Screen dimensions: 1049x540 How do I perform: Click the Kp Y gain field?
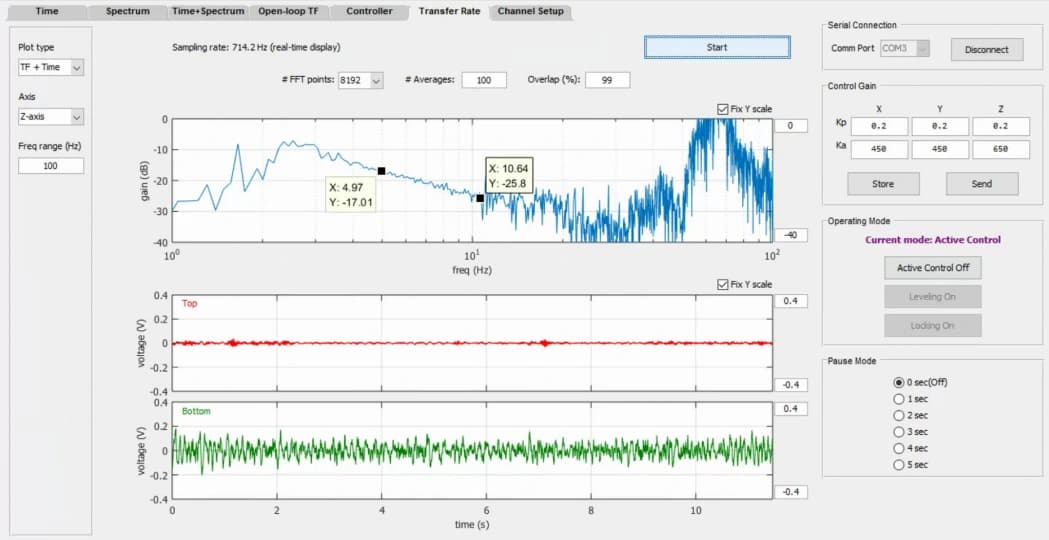pos(940,126)
